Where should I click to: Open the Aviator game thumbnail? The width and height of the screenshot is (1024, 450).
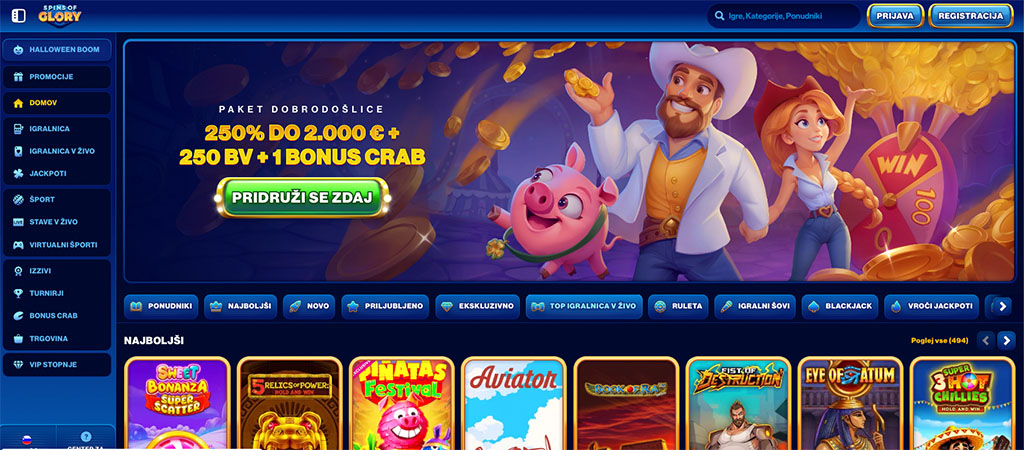click(512, 403)
